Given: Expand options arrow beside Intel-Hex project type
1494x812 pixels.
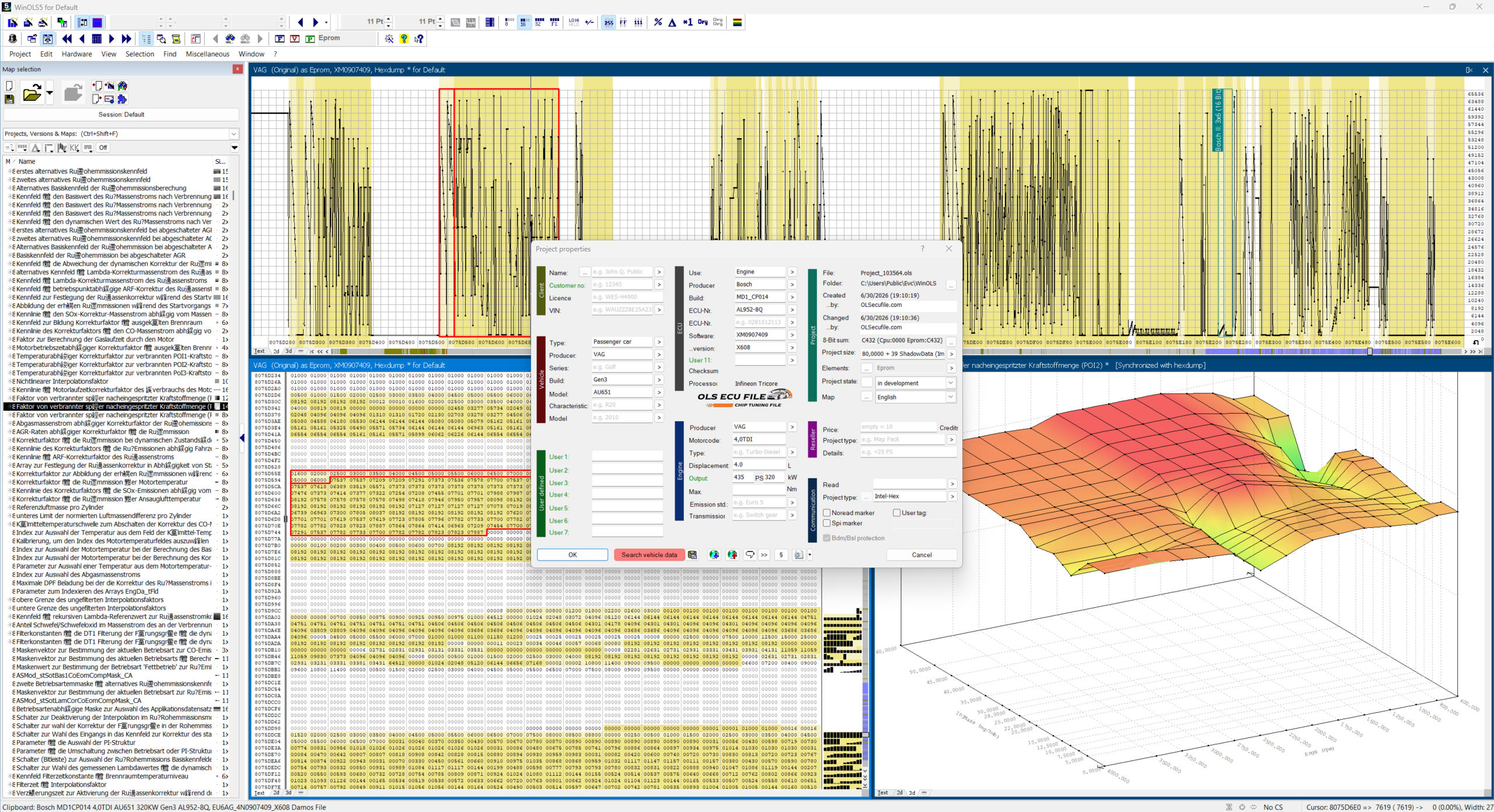Looking at the screenshot, I should [x=952, y=496].
